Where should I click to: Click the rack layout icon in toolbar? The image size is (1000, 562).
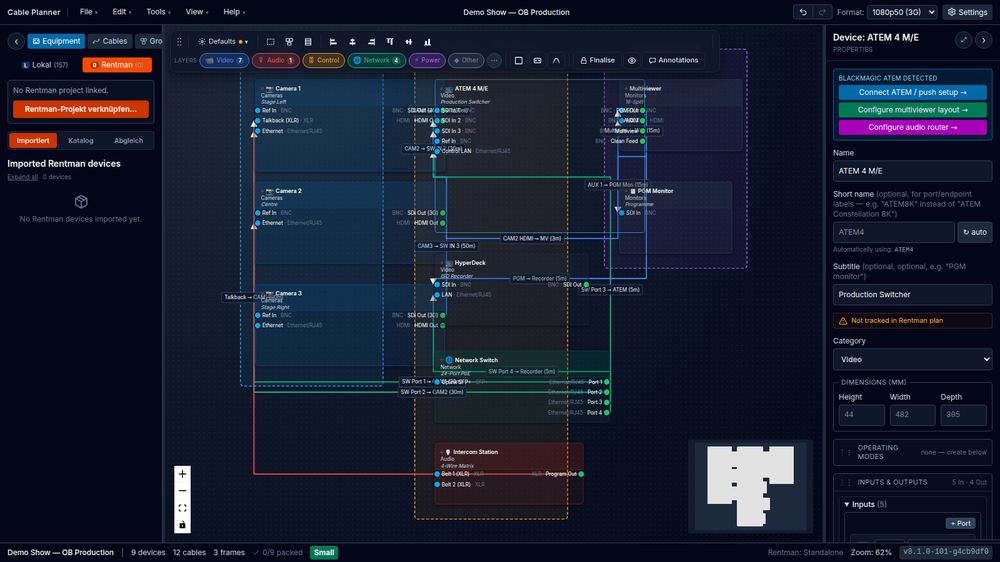(308, 41)
